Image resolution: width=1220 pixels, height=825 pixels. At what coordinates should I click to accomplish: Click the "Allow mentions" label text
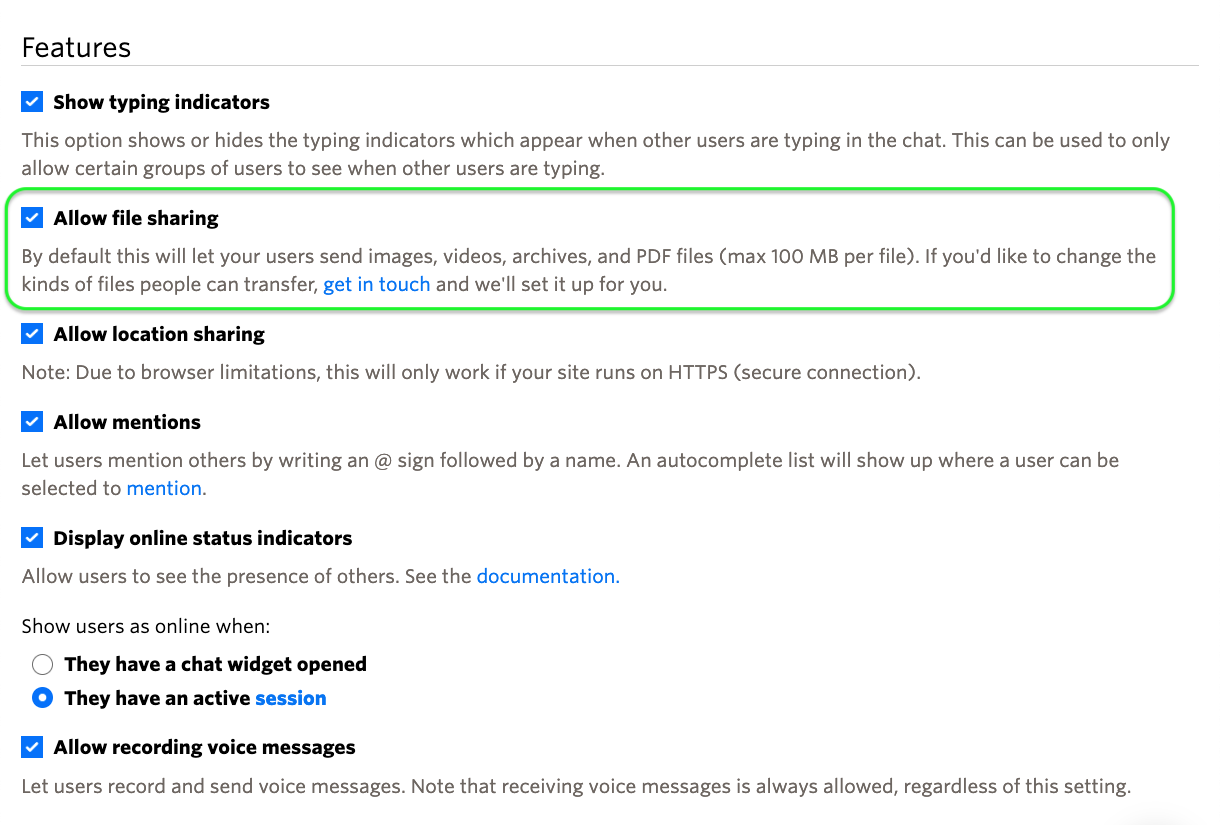click(x=125, y=421)
